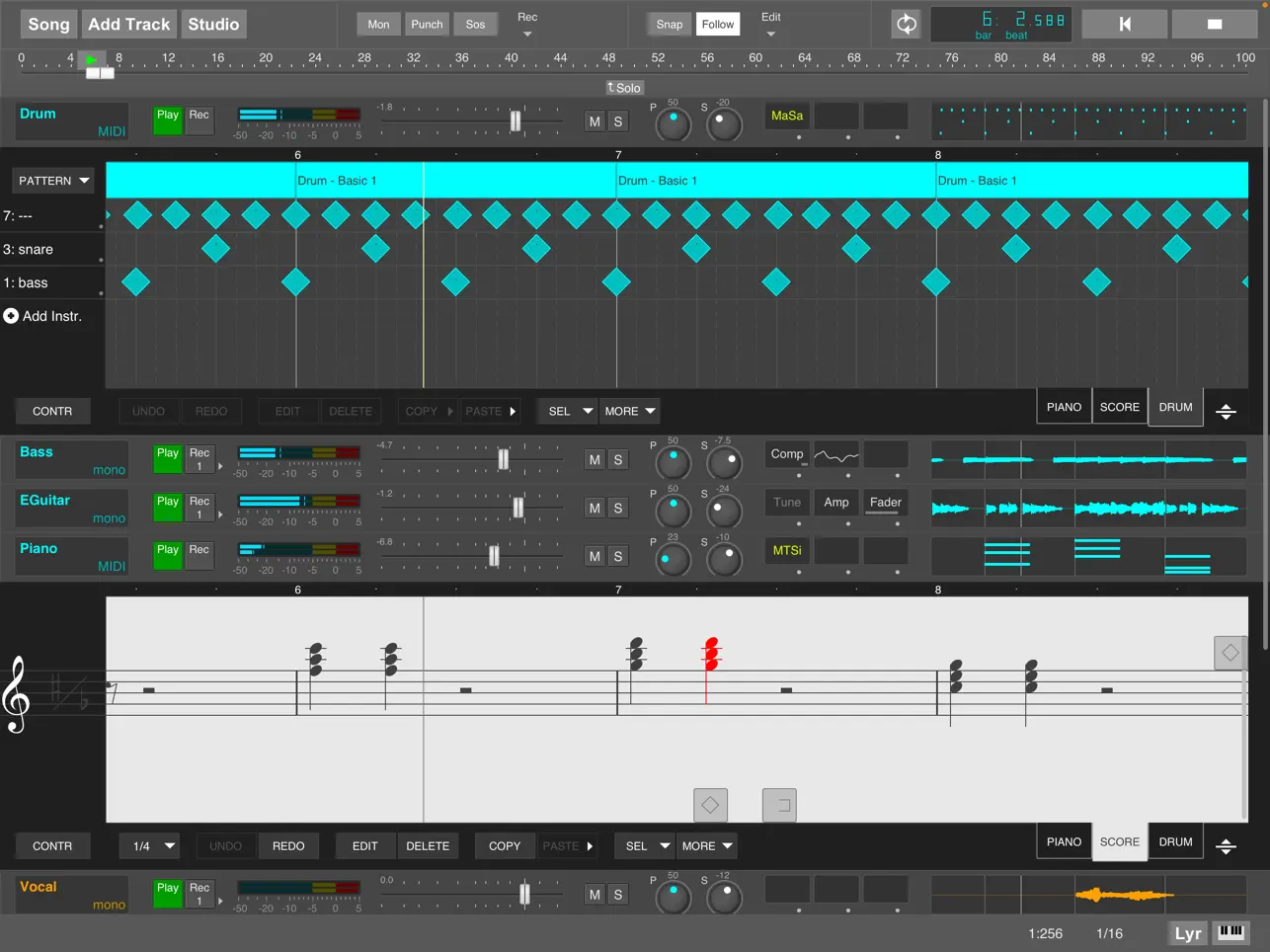Enable the Mon input monitoring toggle

coord(378,24)
